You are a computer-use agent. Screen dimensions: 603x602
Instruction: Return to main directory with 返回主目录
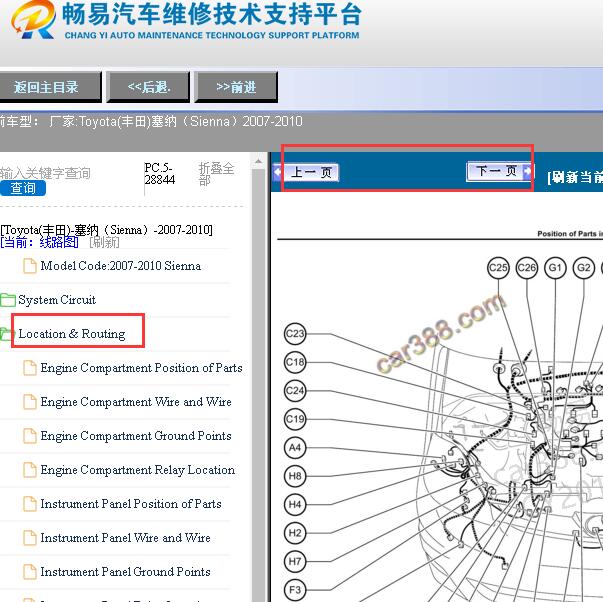point(50,87)
